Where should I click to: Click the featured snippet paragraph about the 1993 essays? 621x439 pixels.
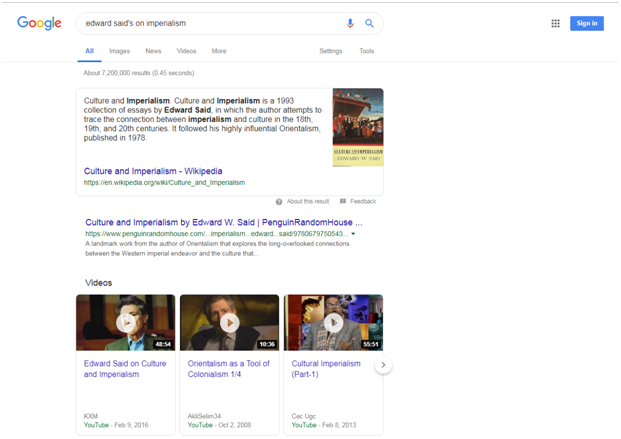coord(202,119)
